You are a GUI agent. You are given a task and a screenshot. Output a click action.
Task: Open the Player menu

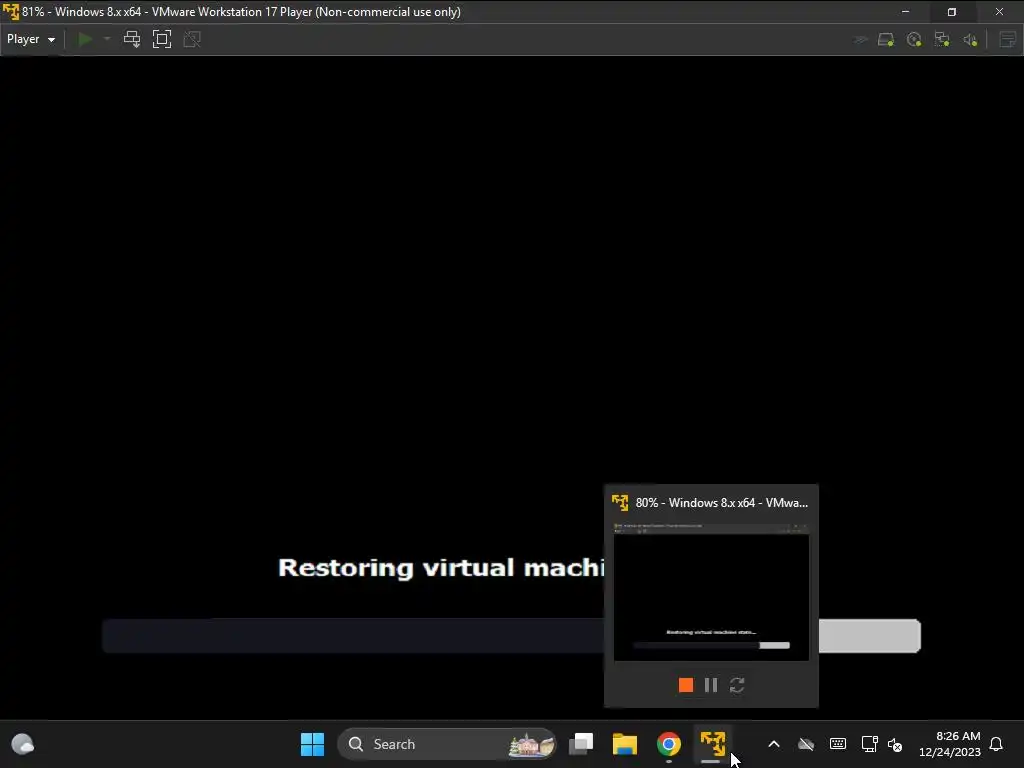[x=31, y=39]
